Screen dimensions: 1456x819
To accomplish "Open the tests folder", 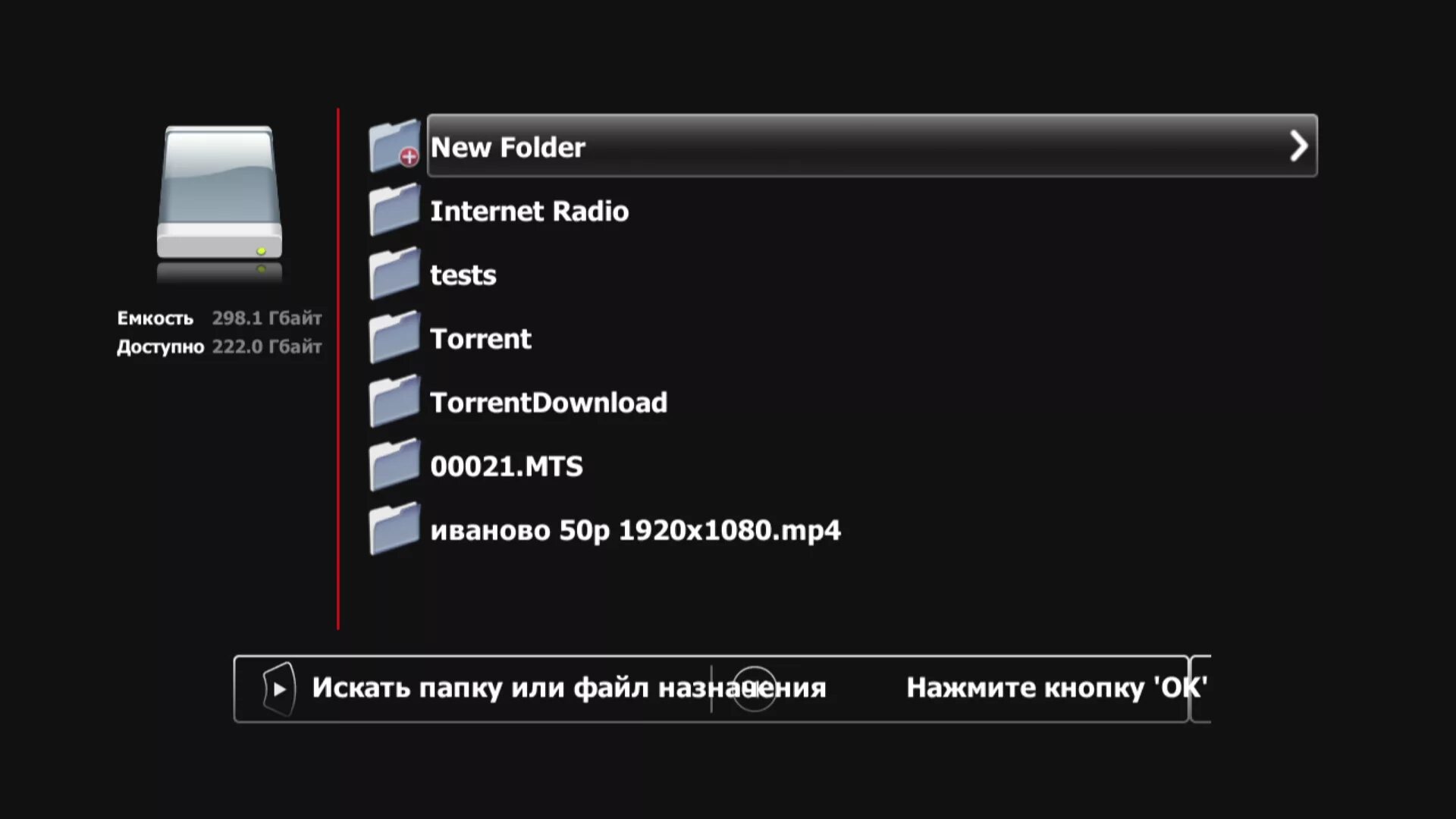I will coord(463,275).
